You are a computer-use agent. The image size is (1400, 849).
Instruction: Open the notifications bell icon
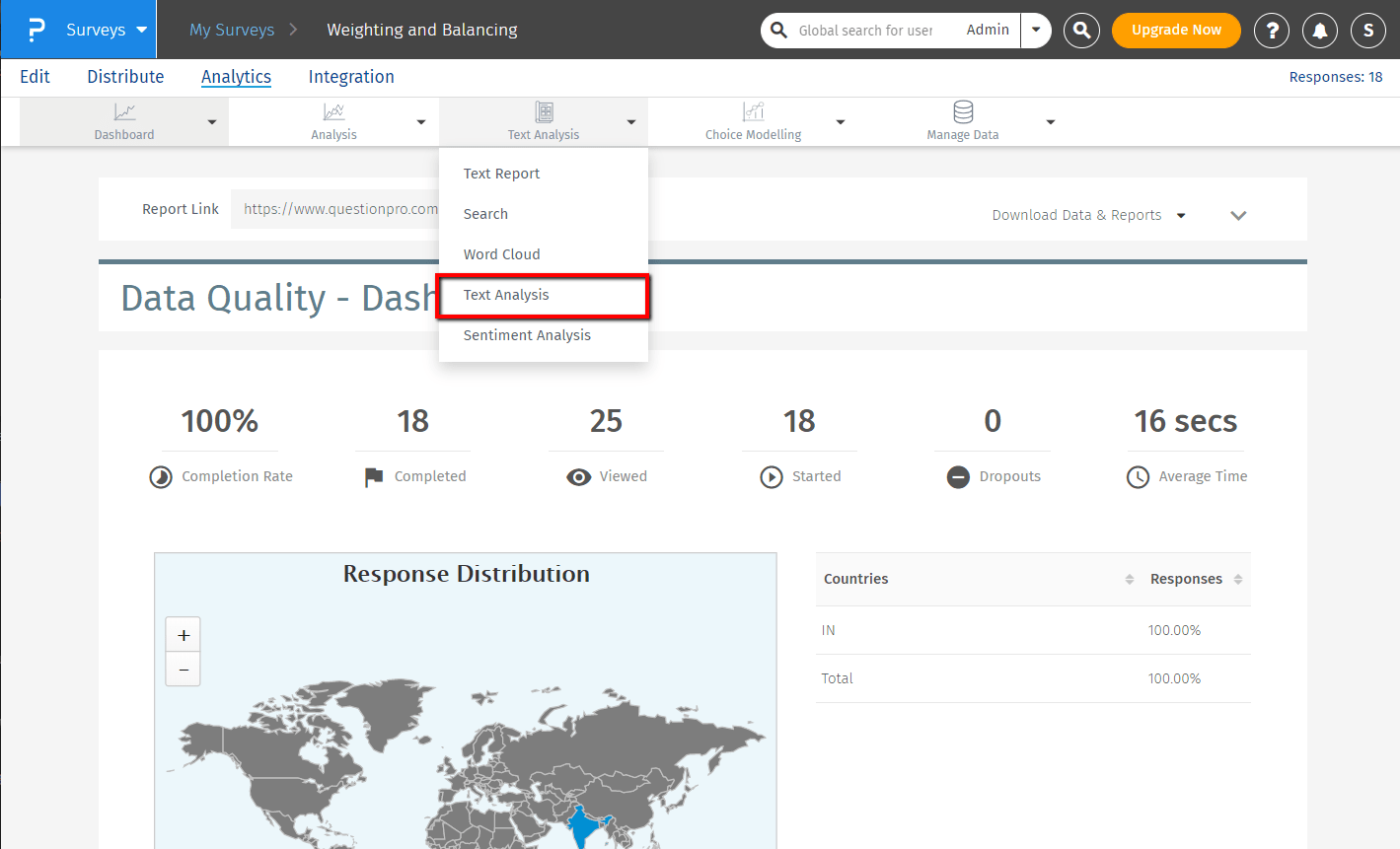pyautogui.click(x=1320, y=31)
